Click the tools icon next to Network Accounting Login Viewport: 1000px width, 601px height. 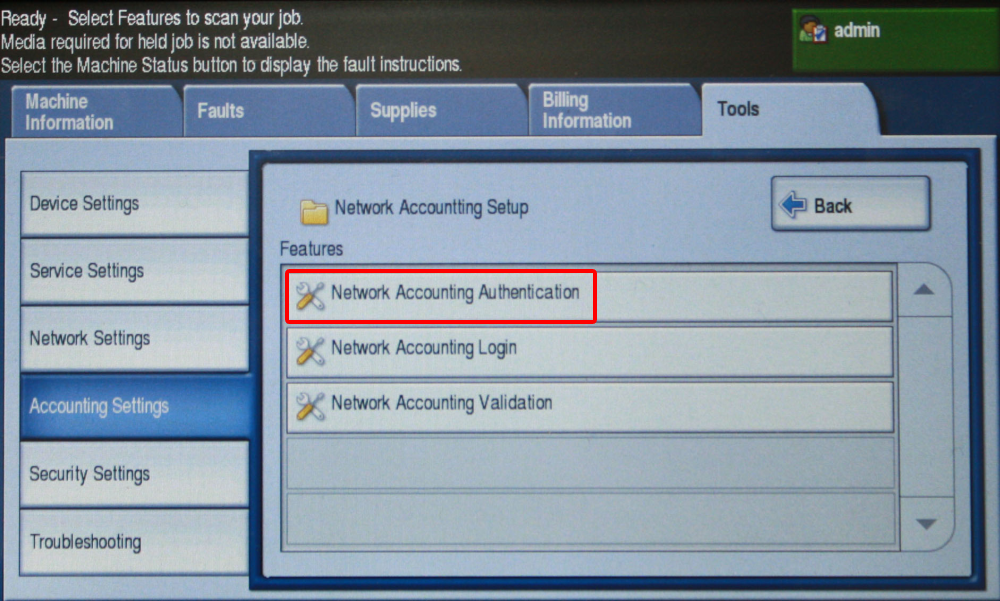point(311,350)
